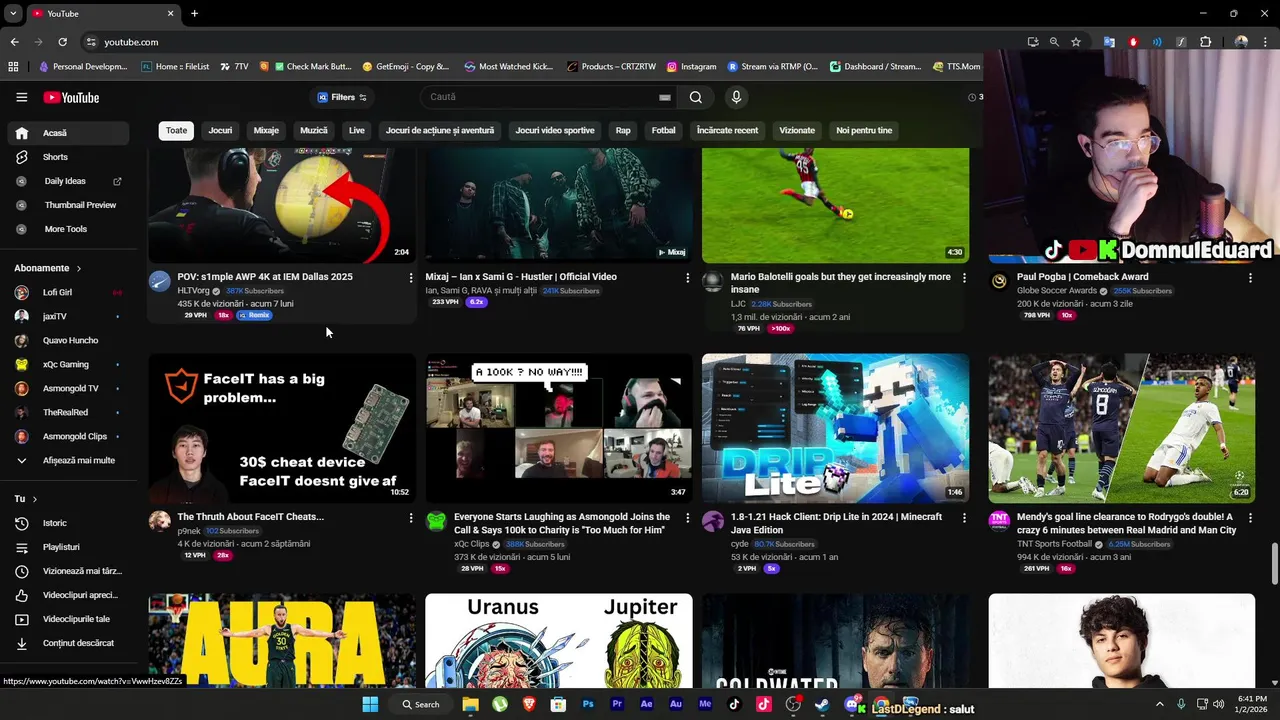Select the Live filter chip

click(357, 130)
